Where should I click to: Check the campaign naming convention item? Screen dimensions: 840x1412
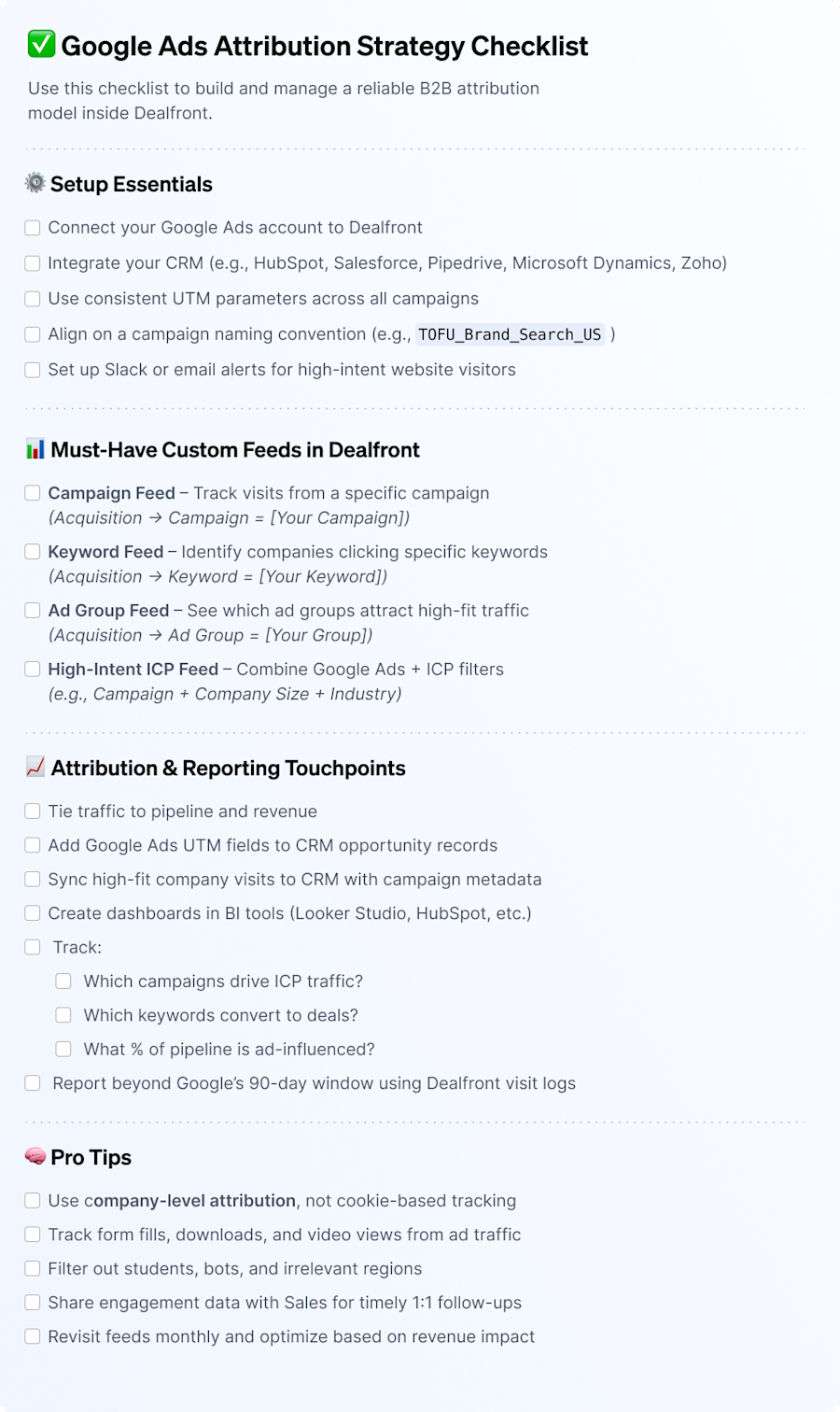[32, 333]
